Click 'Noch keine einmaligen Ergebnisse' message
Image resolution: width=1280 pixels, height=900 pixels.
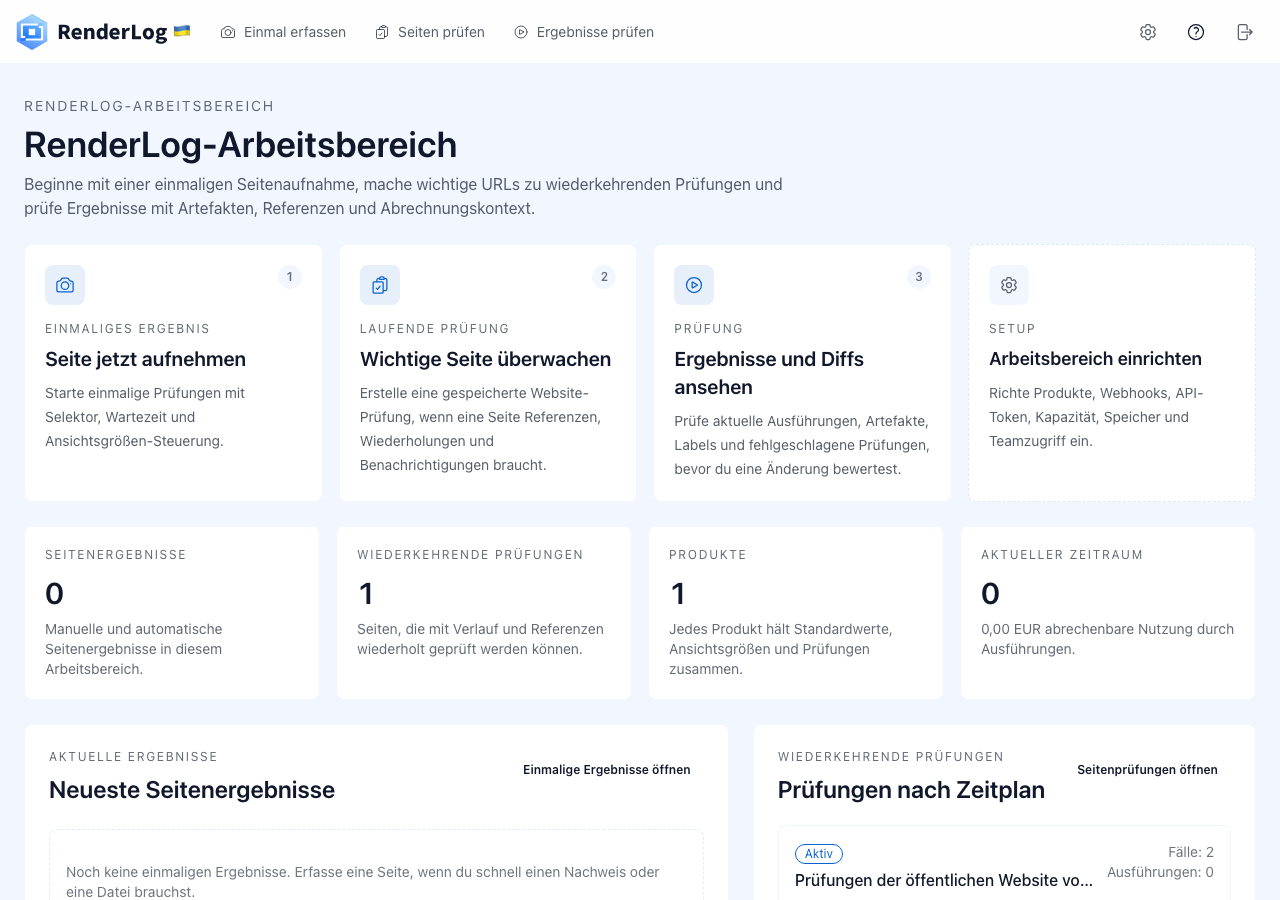tap(363, 882)
